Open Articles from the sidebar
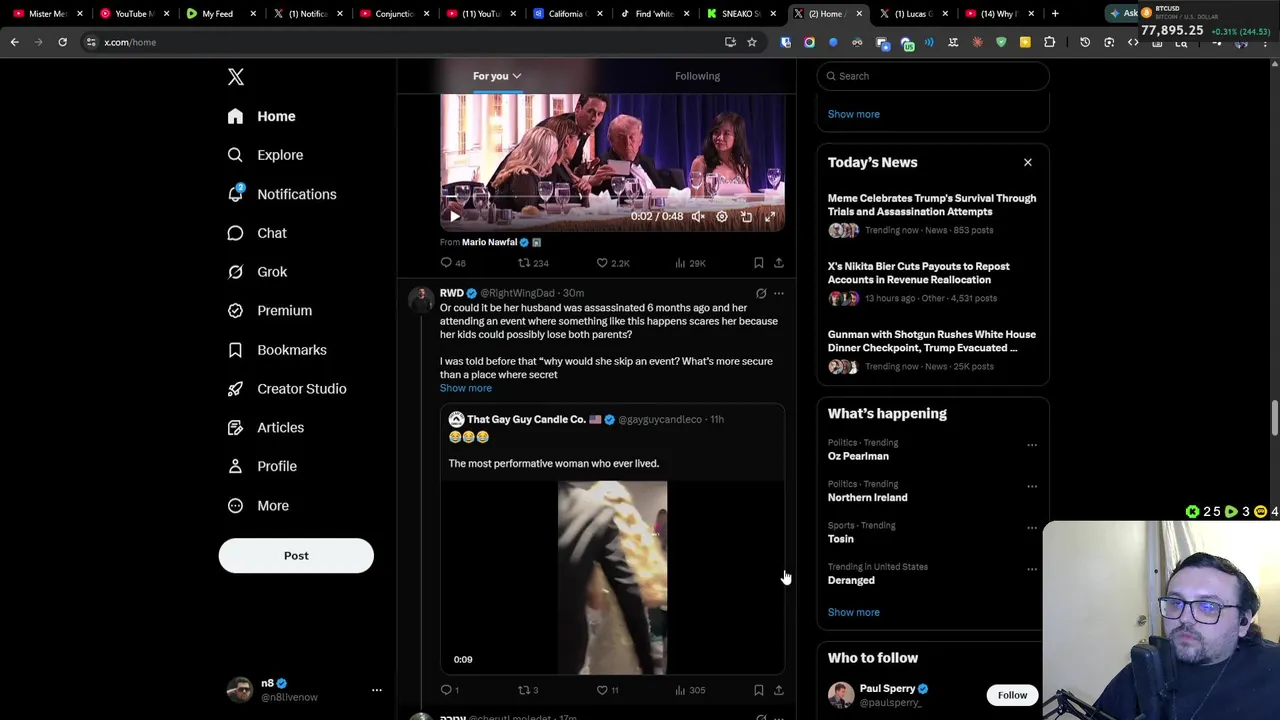 (x=266, y=428)
